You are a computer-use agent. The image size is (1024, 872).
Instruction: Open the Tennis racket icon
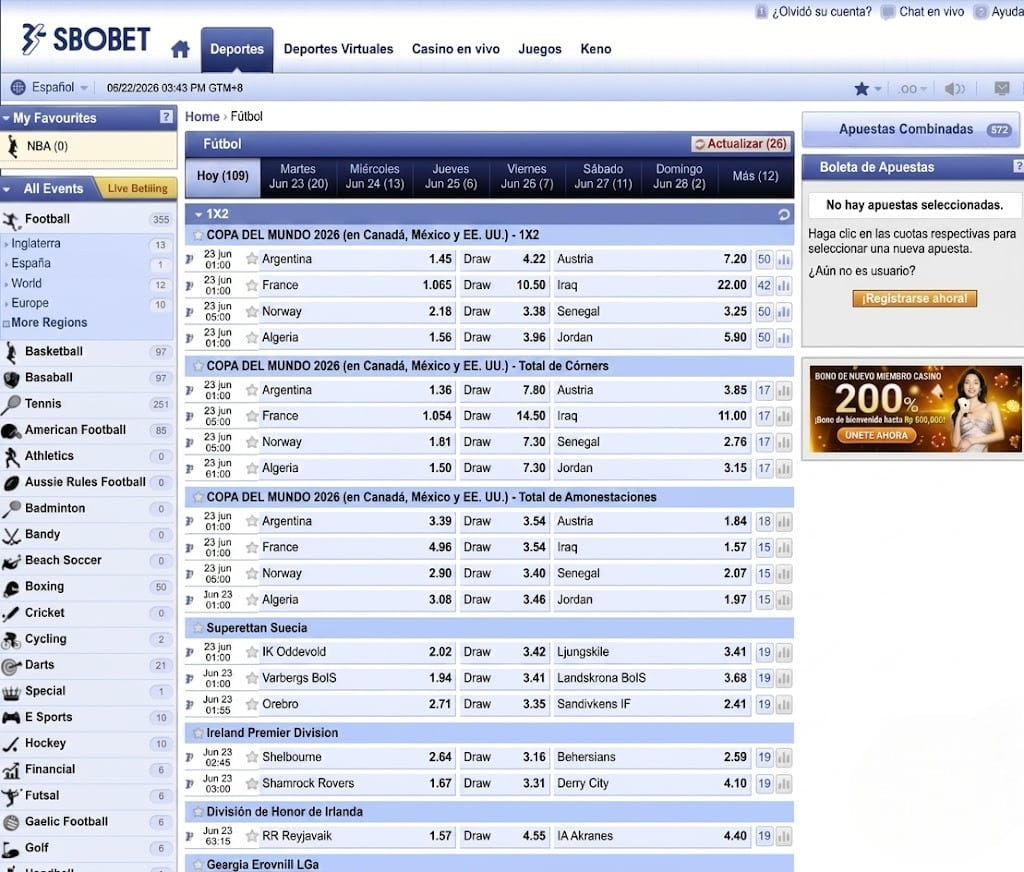[11, 404]
